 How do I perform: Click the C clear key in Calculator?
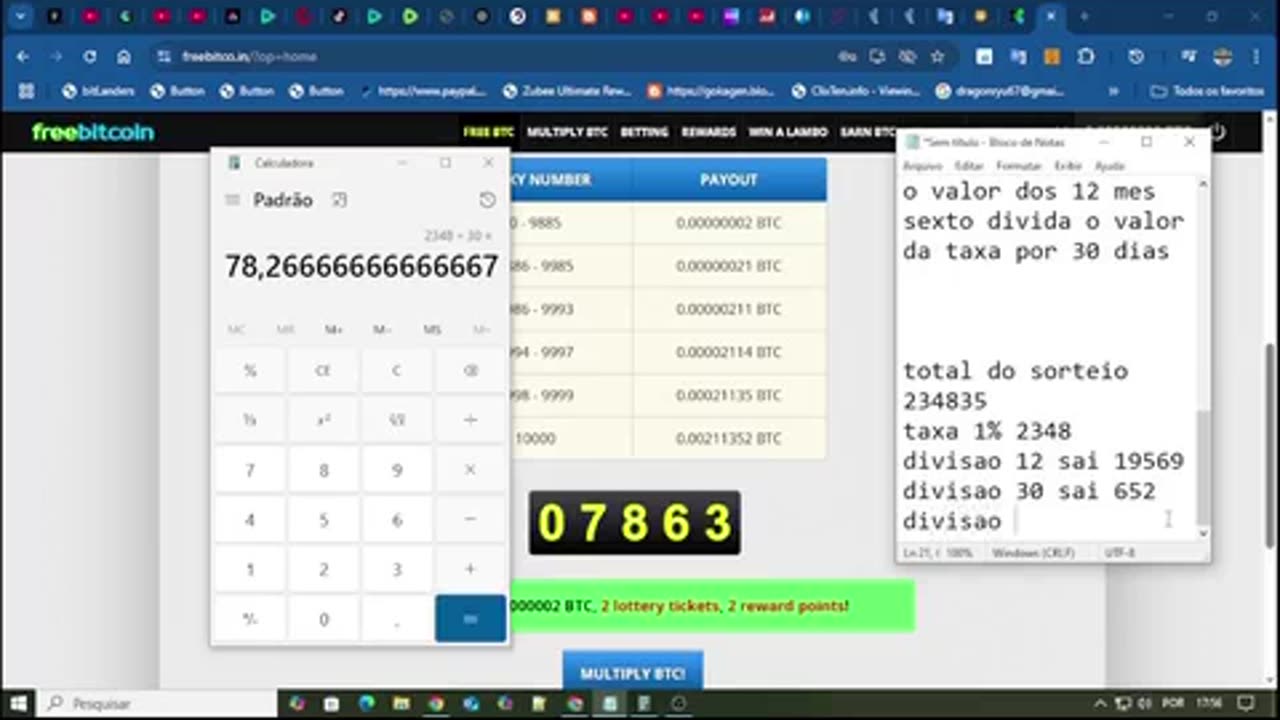coord(397,370)
